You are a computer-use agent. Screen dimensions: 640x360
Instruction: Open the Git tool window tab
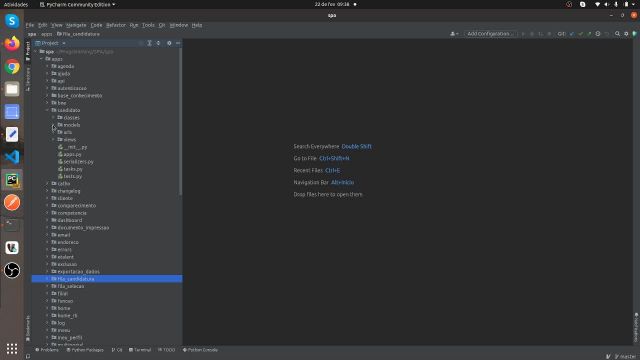[117, 350]
